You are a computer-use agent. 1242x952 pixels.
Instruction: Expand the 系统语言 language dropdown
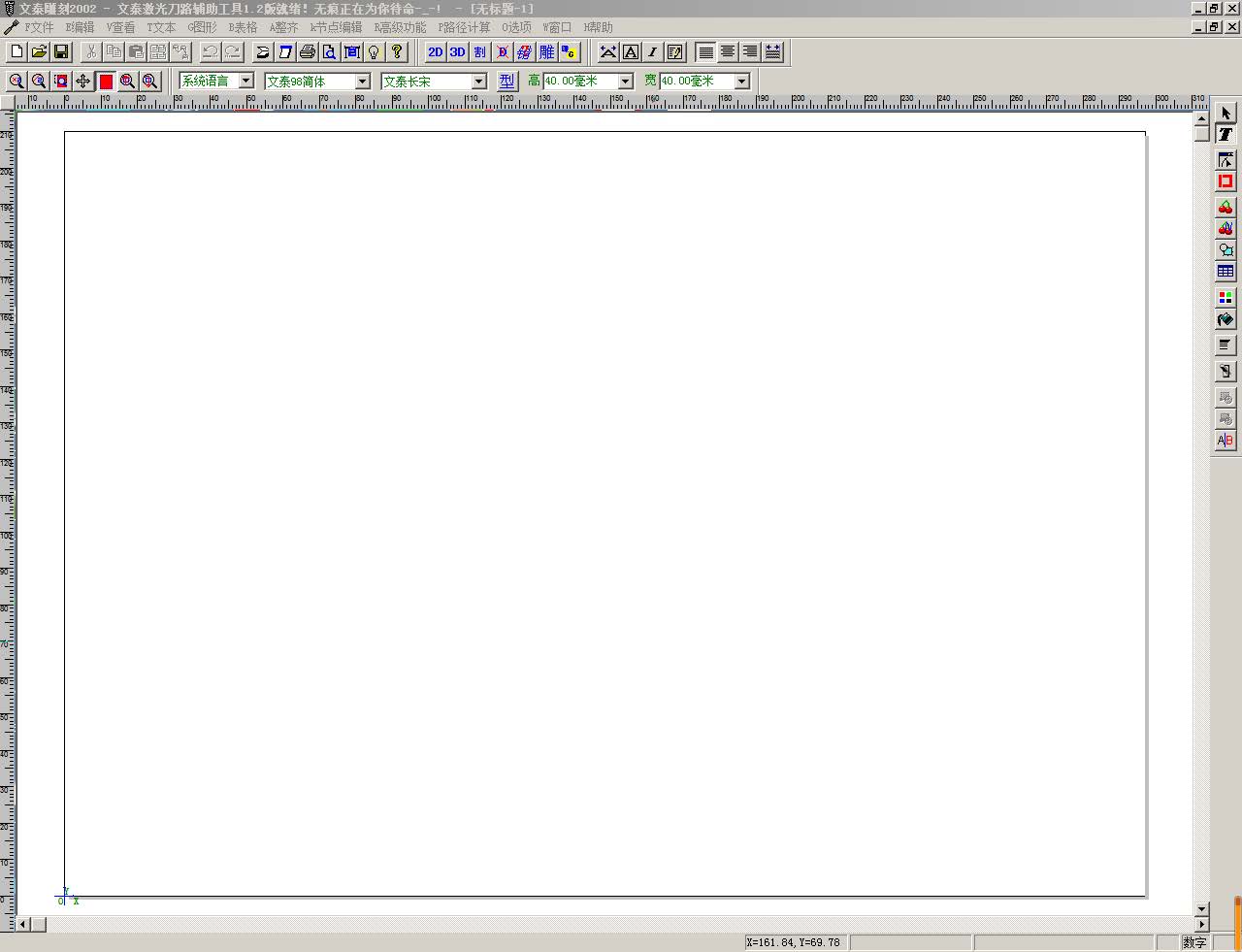pos(245,82)
